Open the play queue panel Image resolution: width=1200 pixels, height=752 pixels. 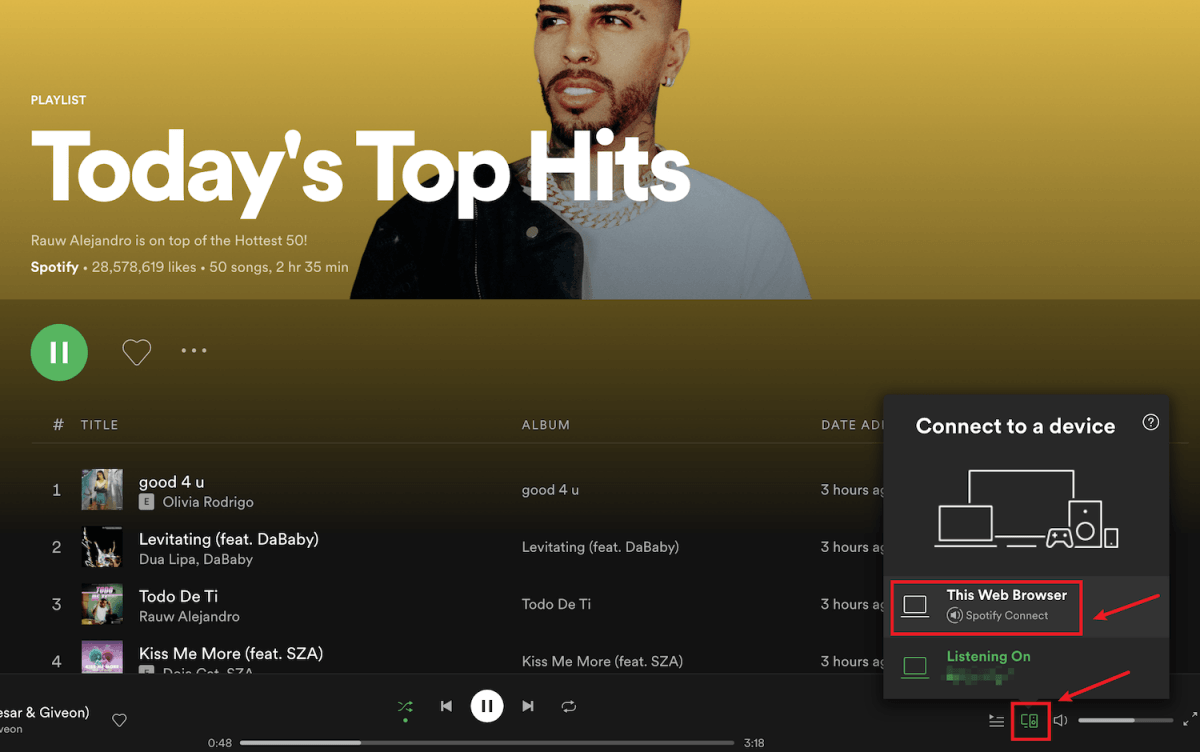996,719
